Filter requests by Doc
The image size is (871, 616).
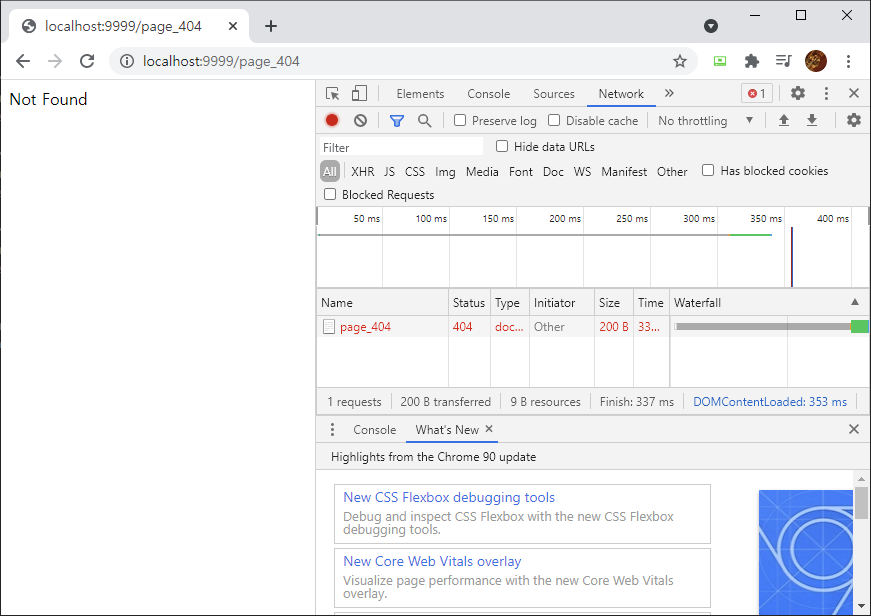tap(553, 172)
